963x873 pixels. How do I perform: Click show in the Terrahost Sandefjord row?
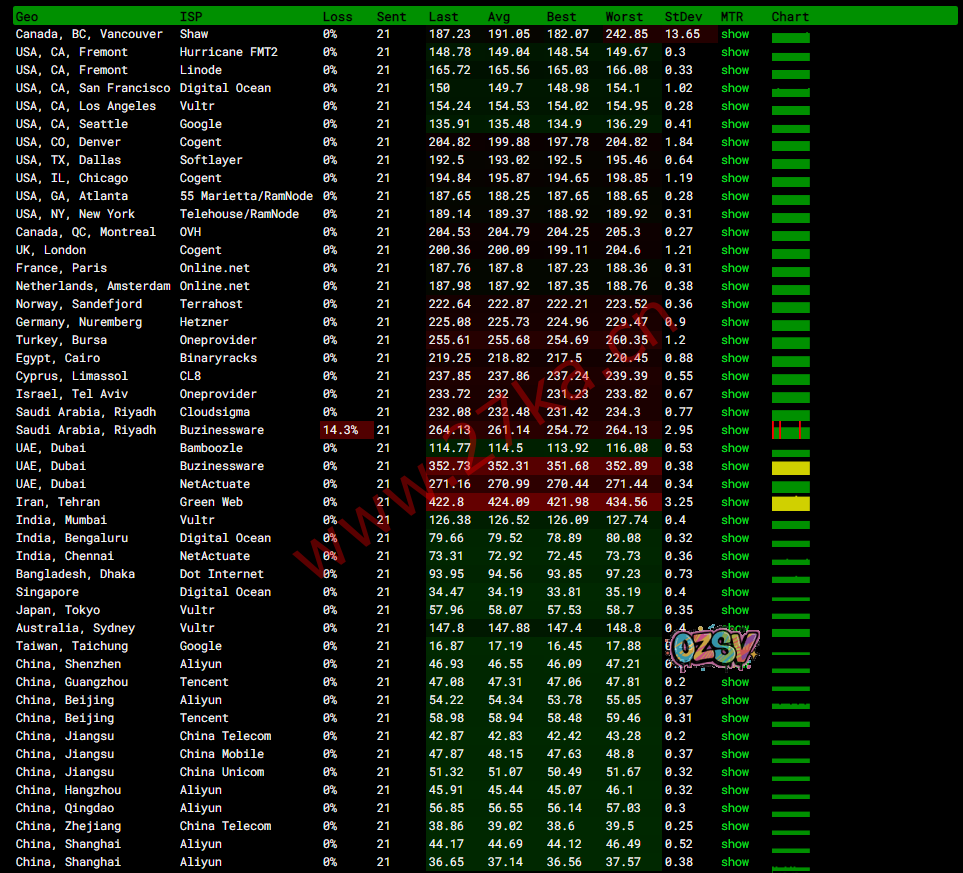(735, 304)
